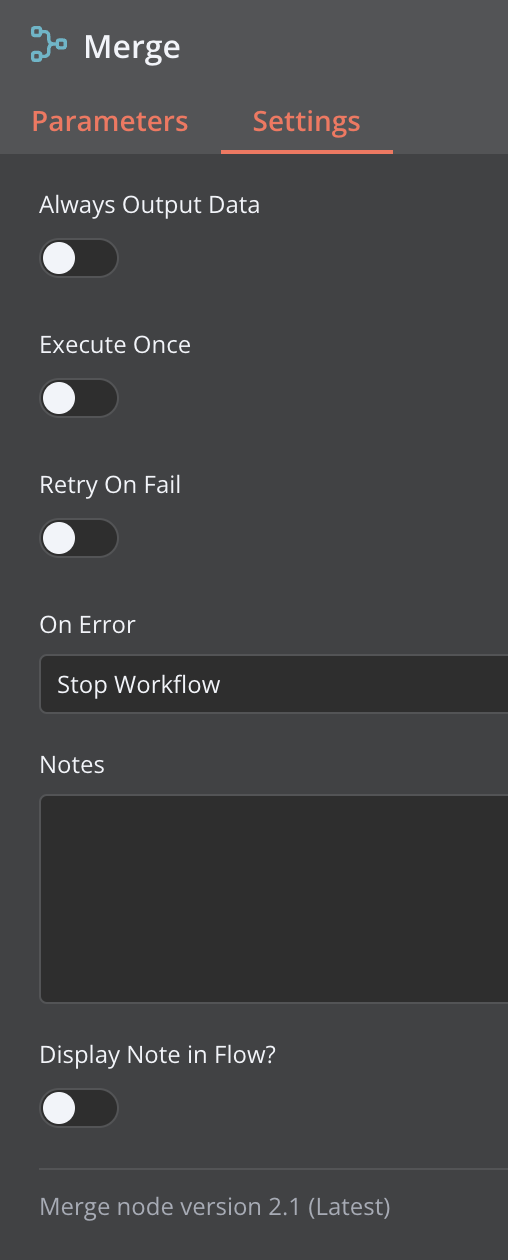Click the Notes field label
508x1260 pixels.
click(72, 765)
